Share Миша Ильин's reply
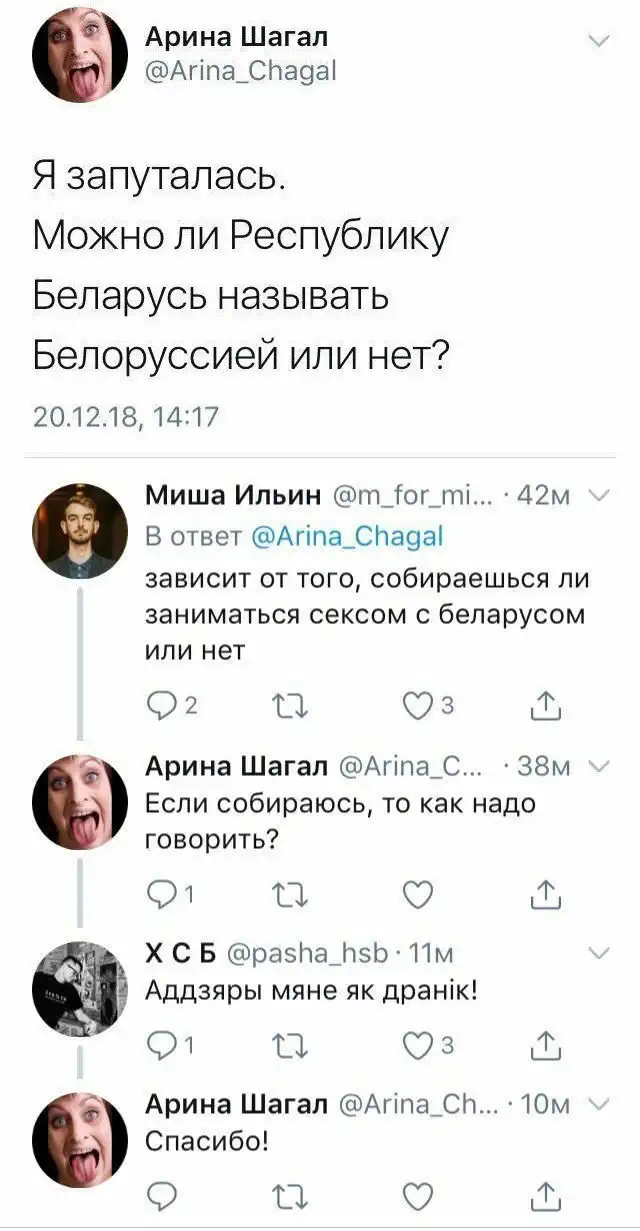The width and height of the screenshot is (640, 1231). (548, 708)
